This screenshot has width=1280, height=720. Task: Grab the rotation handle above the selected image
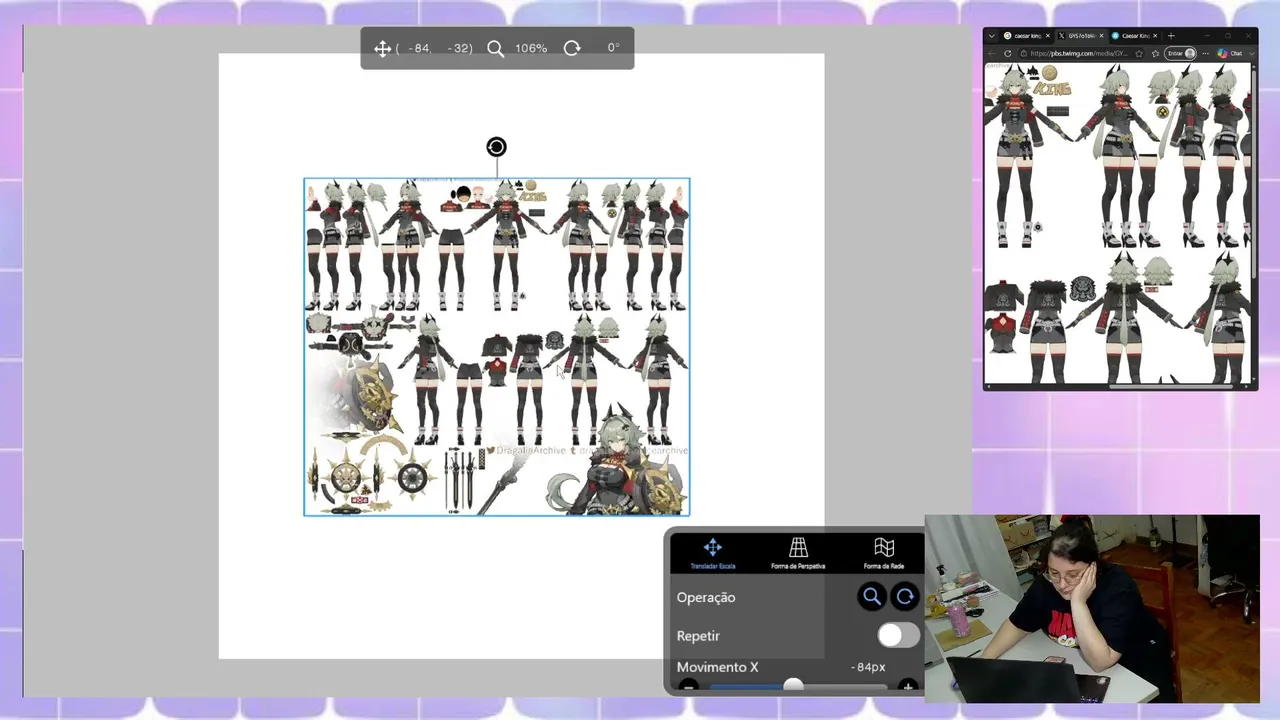(x=496, y=147)
